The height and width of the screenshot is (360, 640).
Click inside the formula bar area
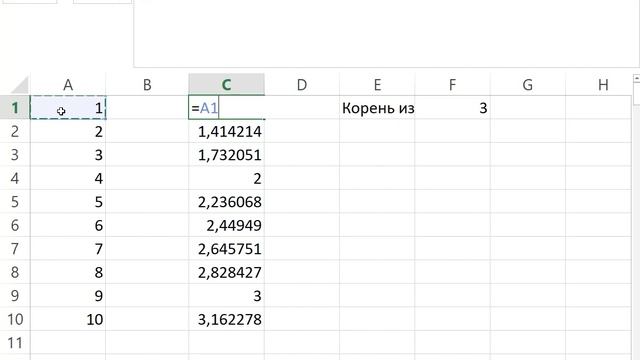coord(386,33)
